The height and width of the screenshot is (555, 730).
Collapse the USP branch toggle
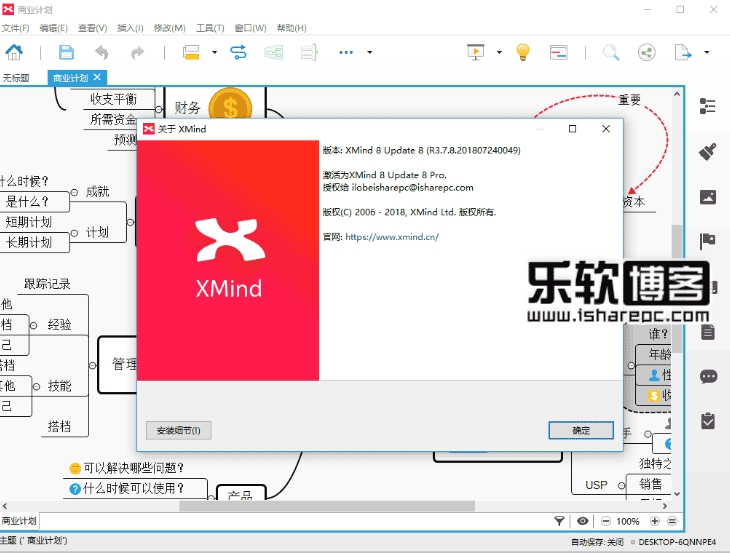pos(622,486)
